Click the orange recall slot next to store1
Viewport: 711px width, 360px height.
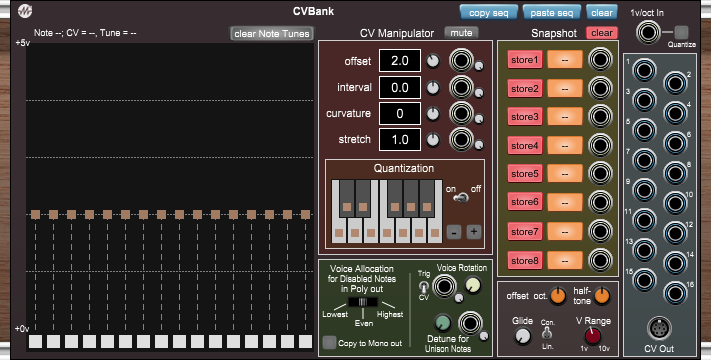pos(565,60)
